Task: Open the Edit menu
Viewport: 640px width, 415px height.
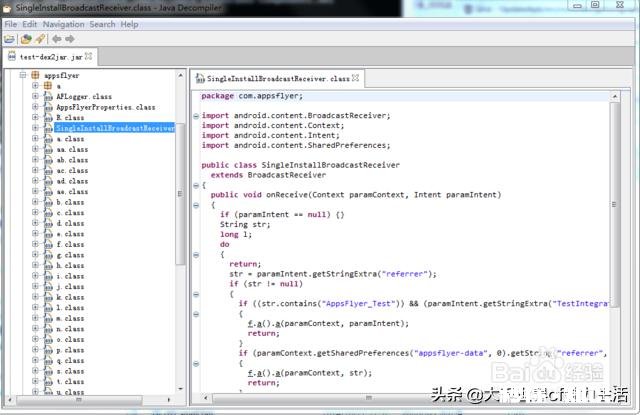Action: click(29, 24)
